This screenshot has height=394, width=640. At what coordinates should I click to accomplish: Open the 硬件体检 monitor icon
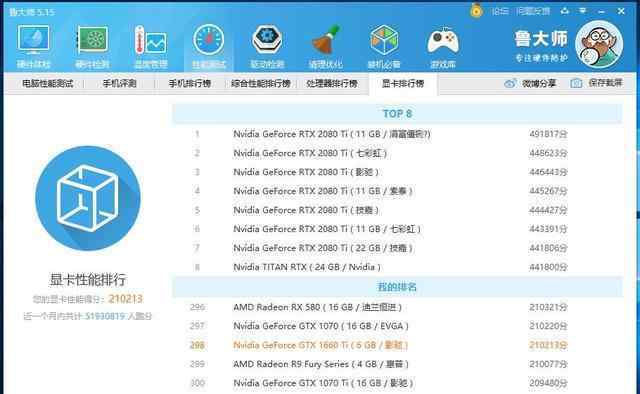pos(33,46)
